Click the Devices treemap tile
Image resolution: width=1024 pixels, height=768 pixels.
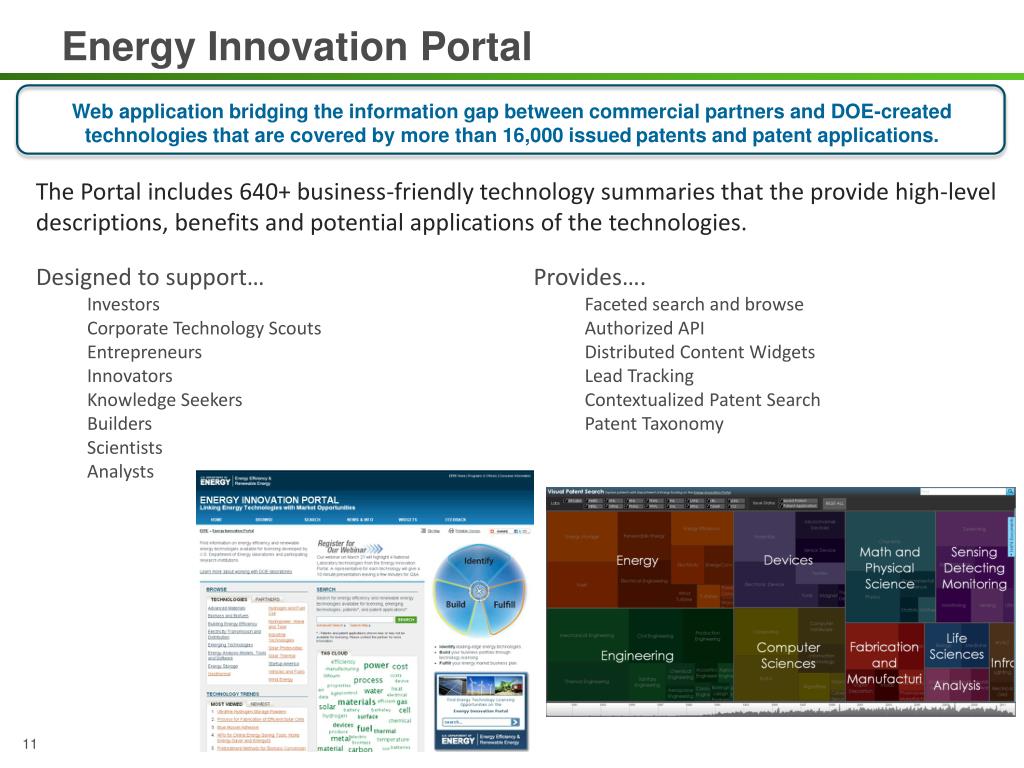788,560
